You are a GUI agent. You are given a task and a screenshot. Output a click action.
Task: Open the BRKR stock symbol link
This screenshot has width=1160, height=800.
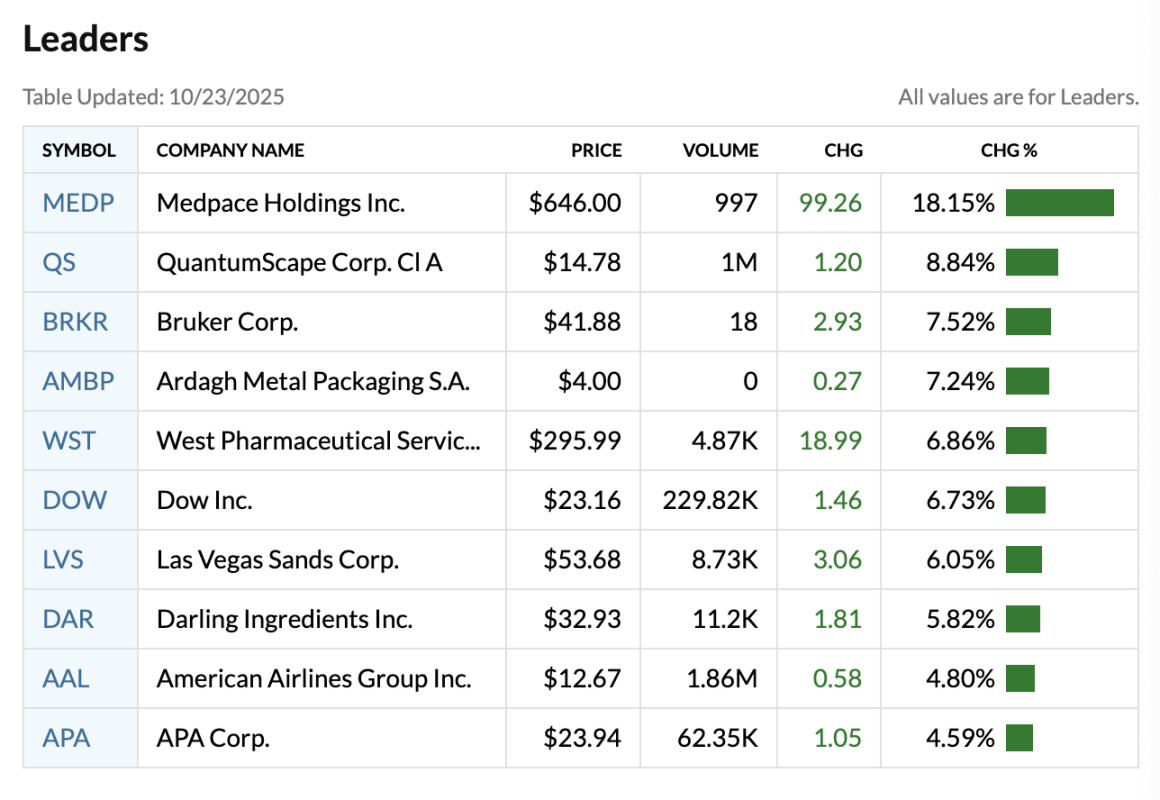pos(75,322)
